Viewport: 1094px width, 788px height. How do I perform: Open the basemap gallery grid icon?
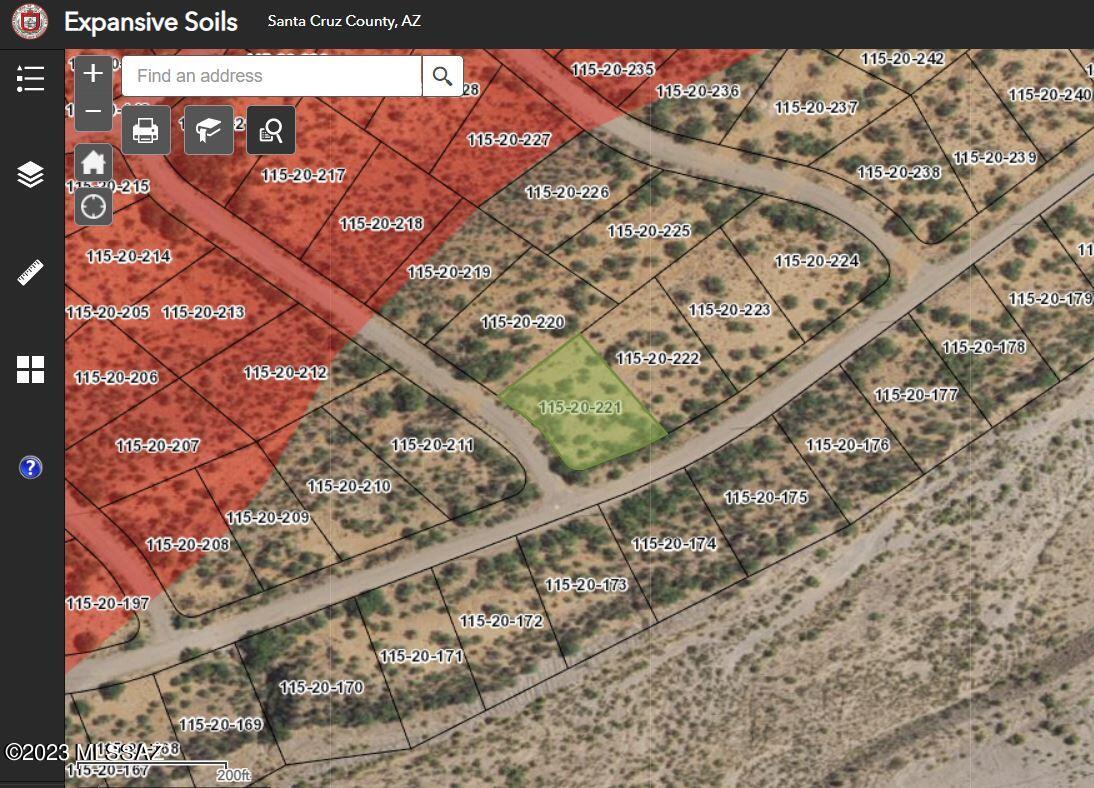pyautogui.click(x=30, y=369)
